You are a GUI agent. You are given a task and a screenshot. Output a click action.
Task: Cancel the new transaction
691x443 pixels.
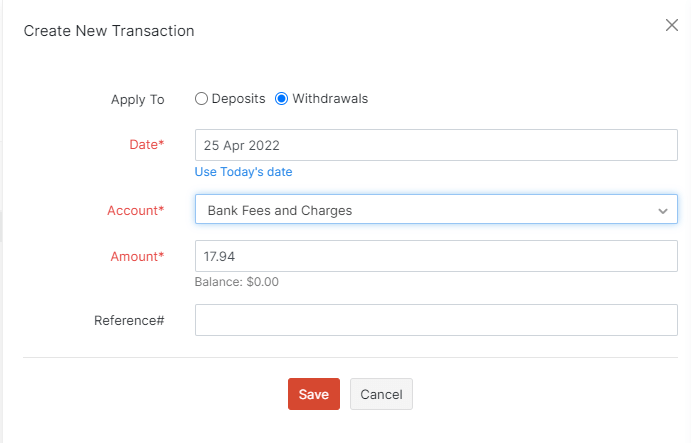point(381,394)
